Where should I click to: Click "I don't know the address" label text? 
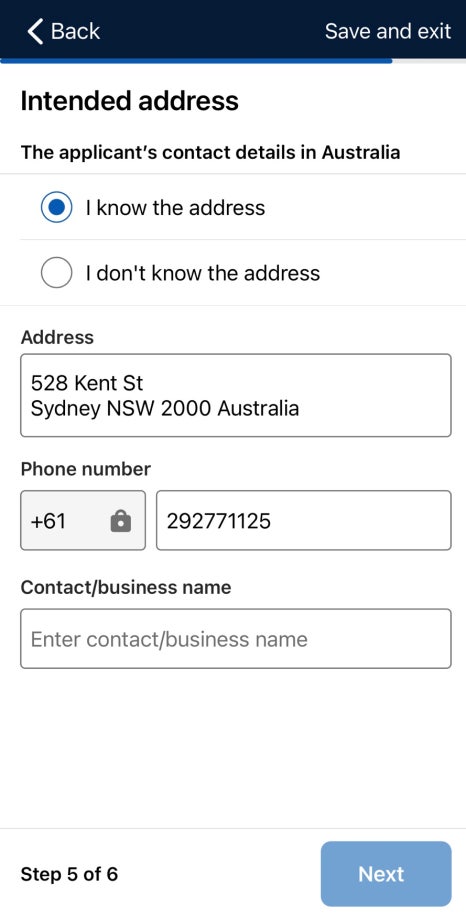click(203, 273)
